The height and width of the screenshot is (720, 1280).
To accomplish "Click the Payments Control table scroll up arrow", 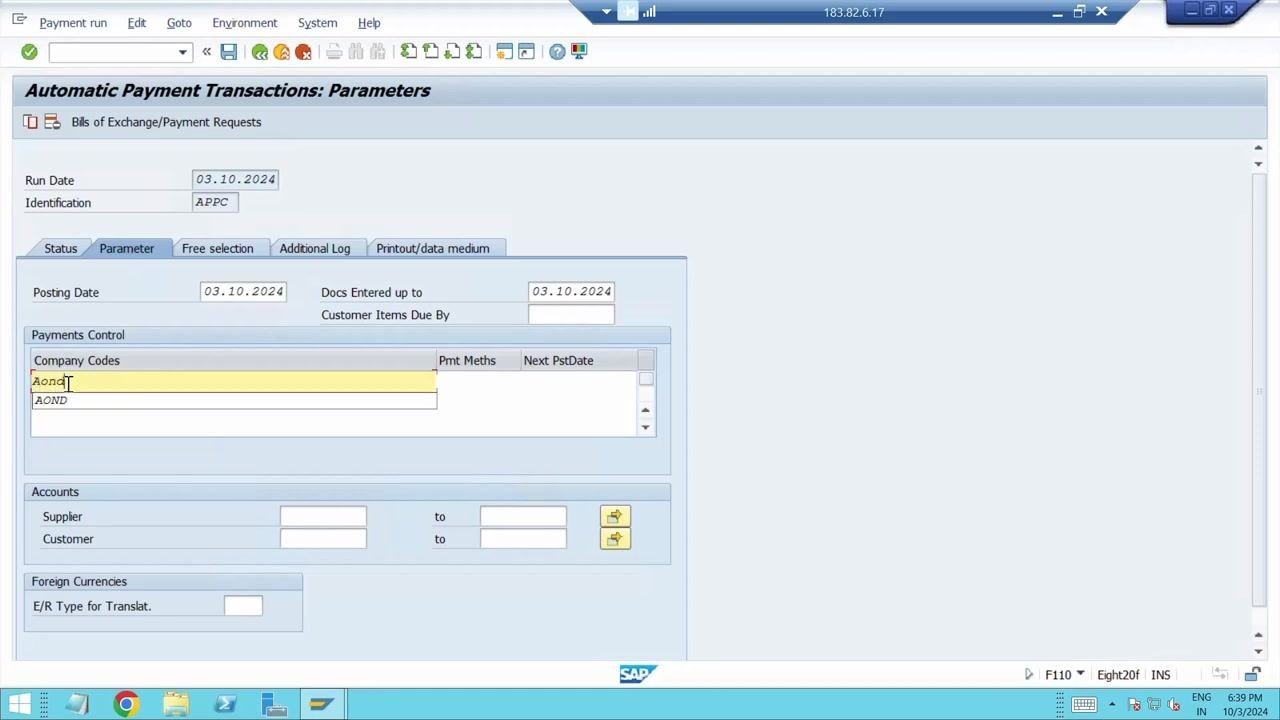I will (646, 410).
